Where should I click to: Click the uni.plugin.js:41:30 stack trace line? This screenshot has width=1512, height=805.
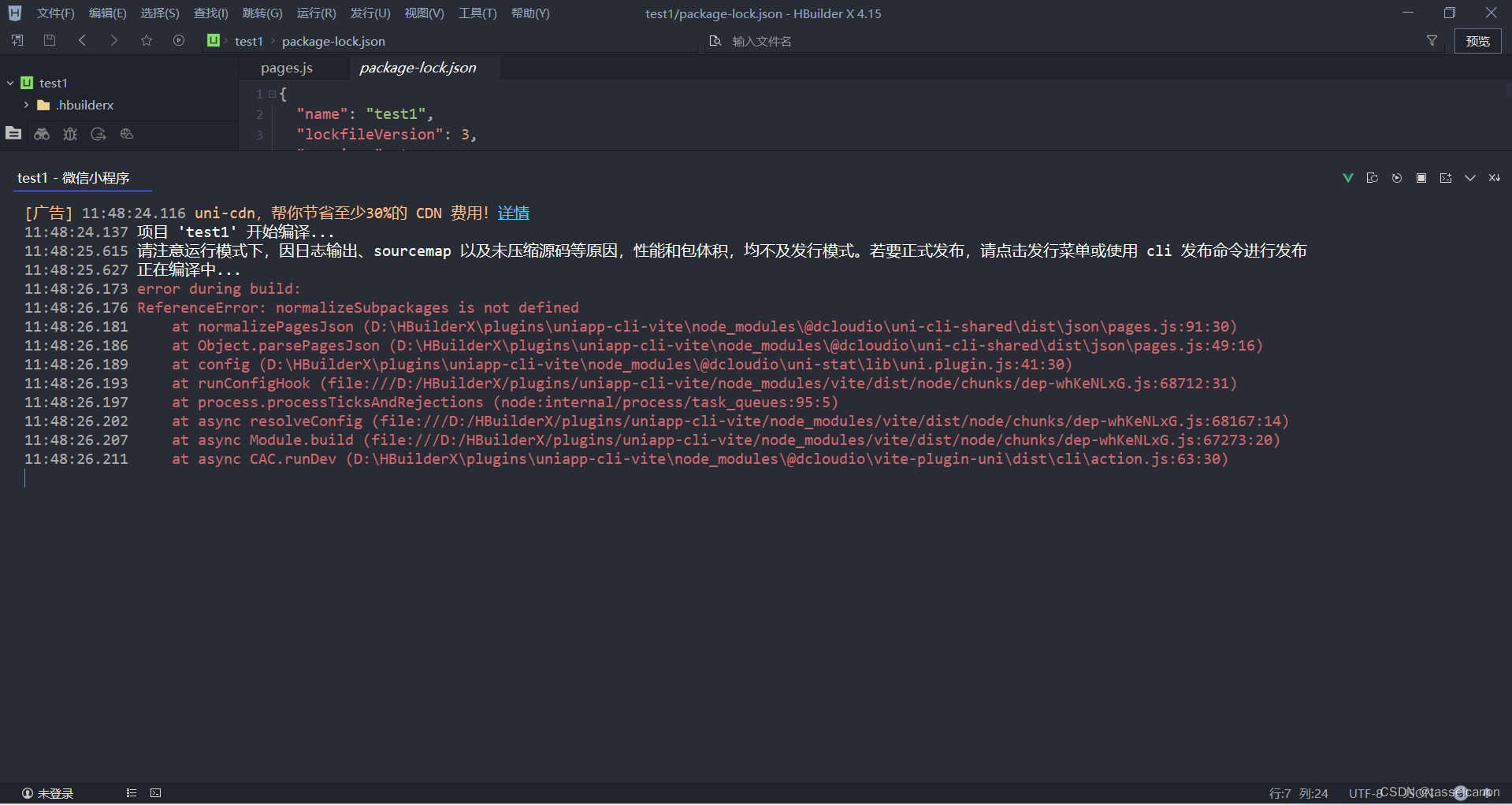622,364
